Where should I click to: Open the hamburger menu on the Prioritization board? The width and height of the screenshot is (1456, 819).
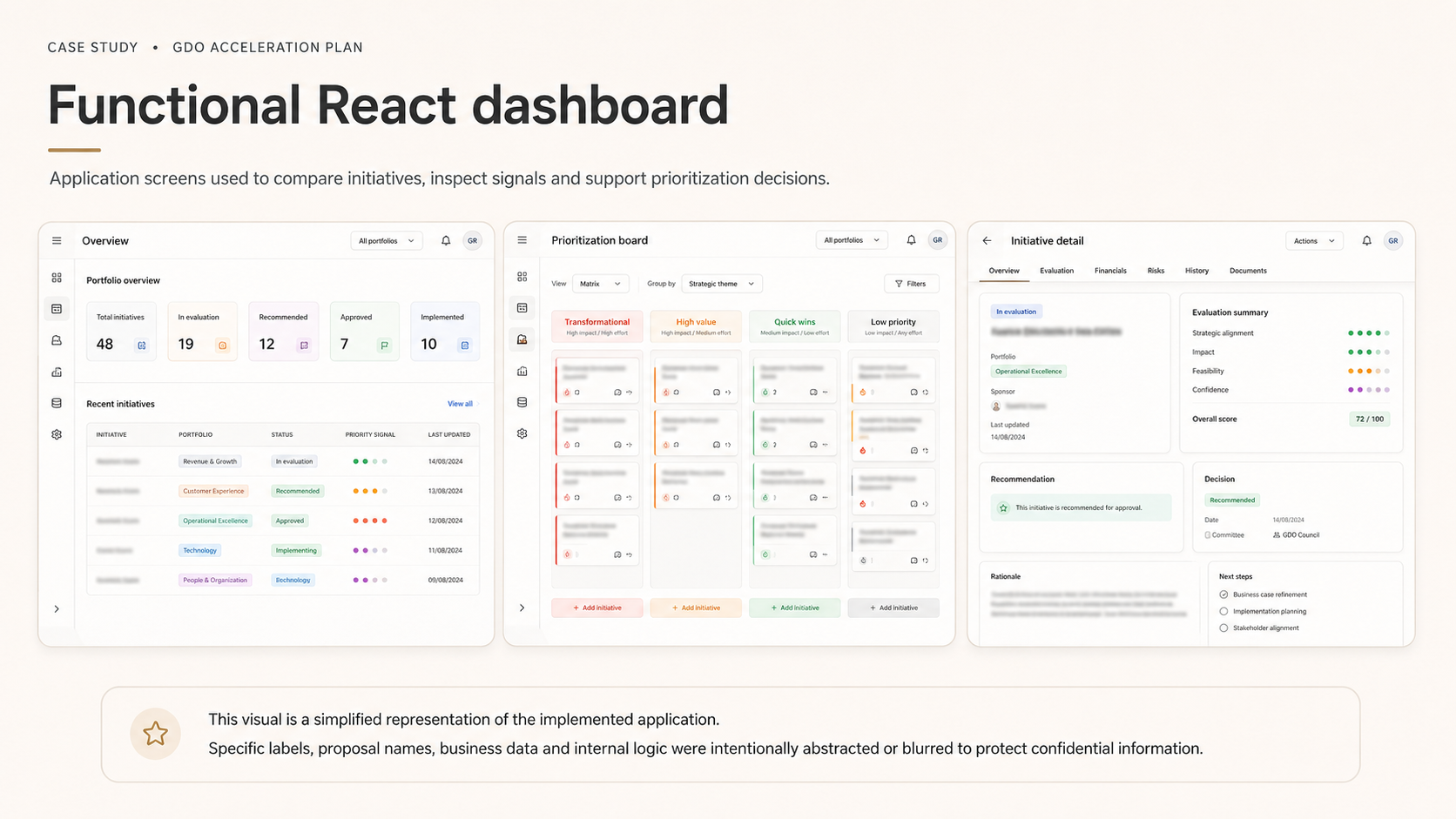coord(522,240)
